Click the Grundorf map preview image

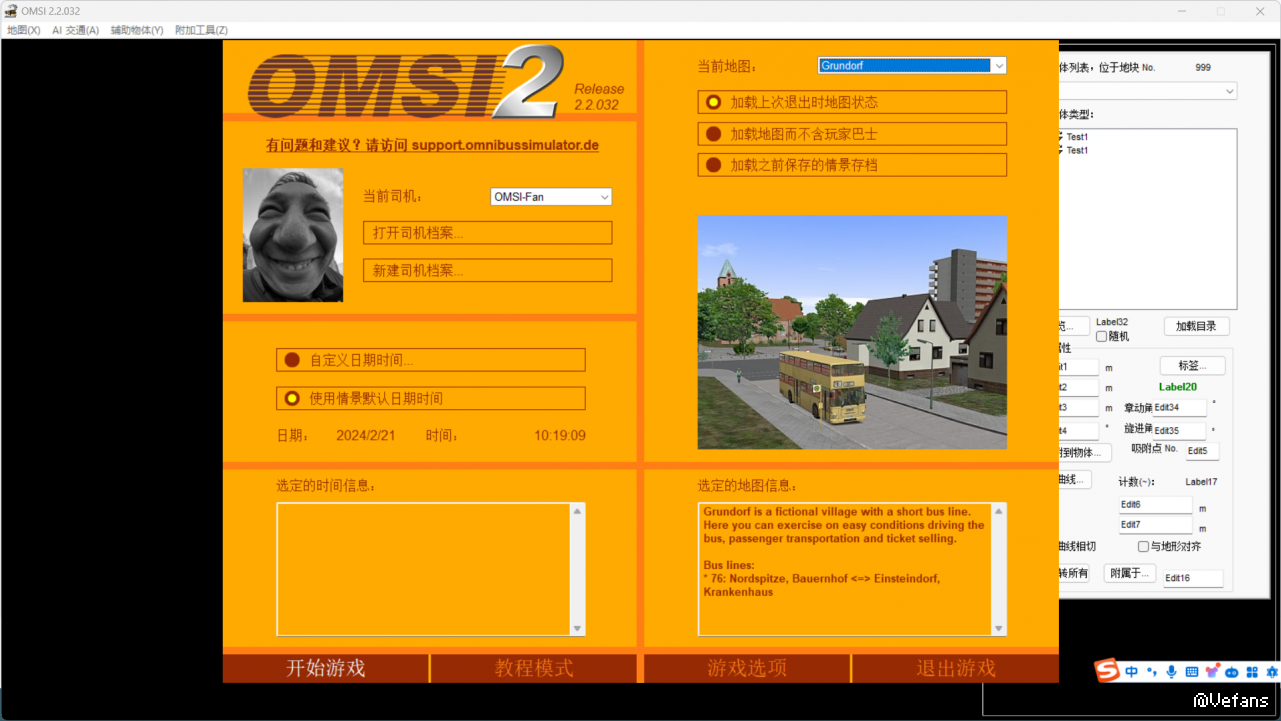pyautogui.click(x=852, y=332)
